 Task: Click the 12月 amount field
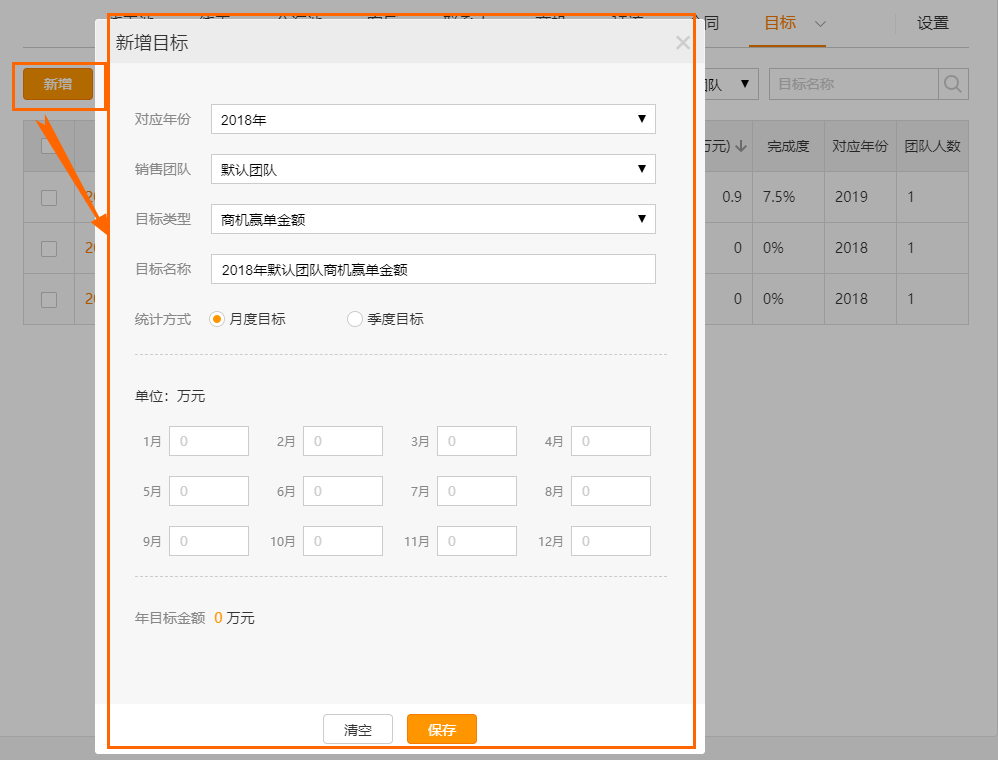611,541
